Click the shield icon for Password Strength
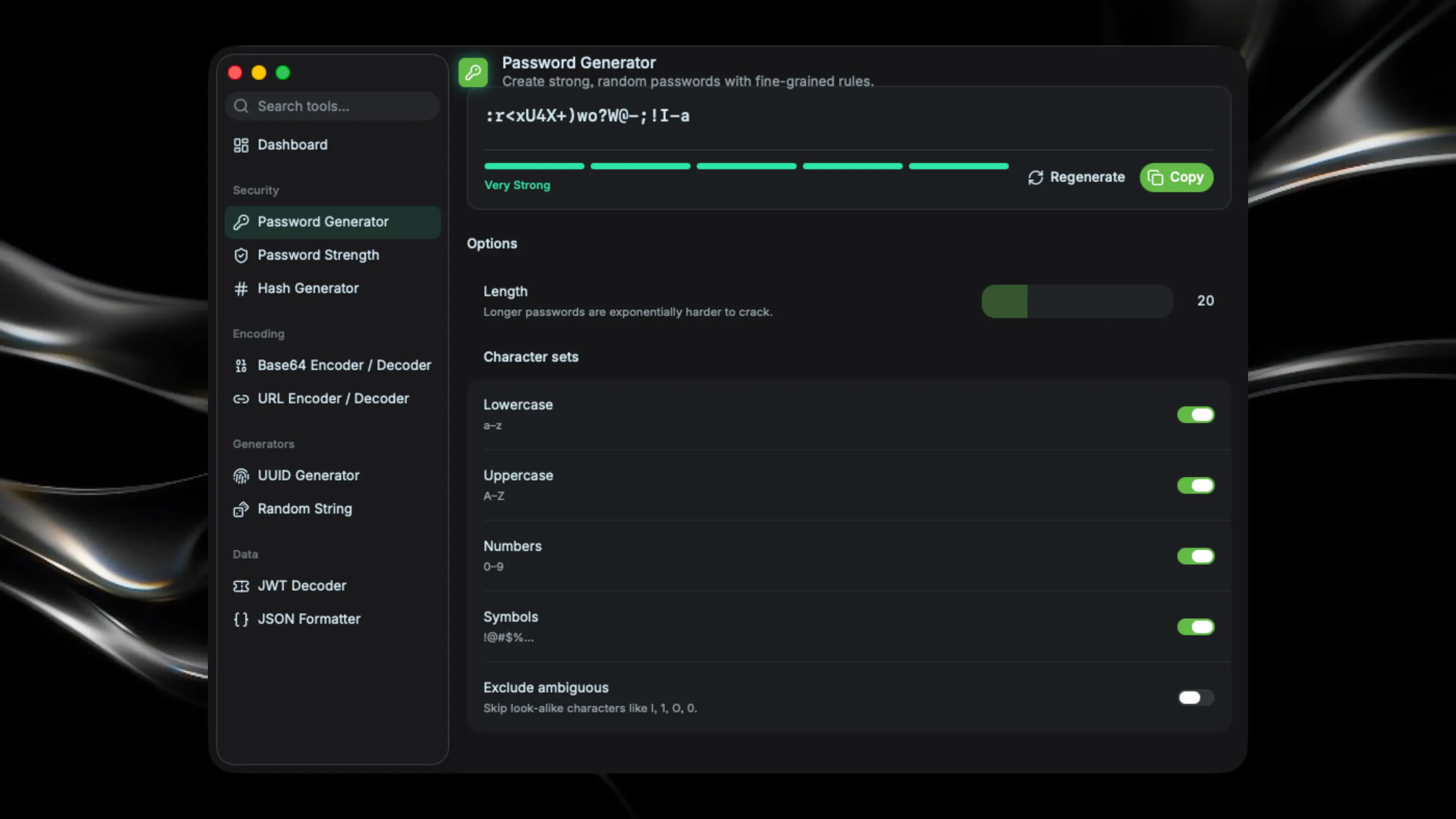 [x=241, y=255]
